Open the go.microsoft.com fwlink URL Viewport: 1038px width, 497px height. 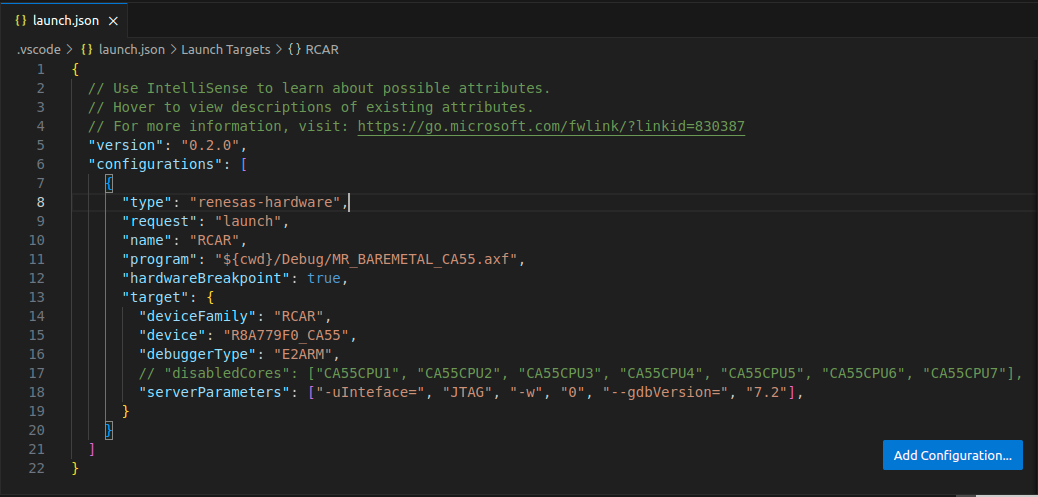coord(551,126)
